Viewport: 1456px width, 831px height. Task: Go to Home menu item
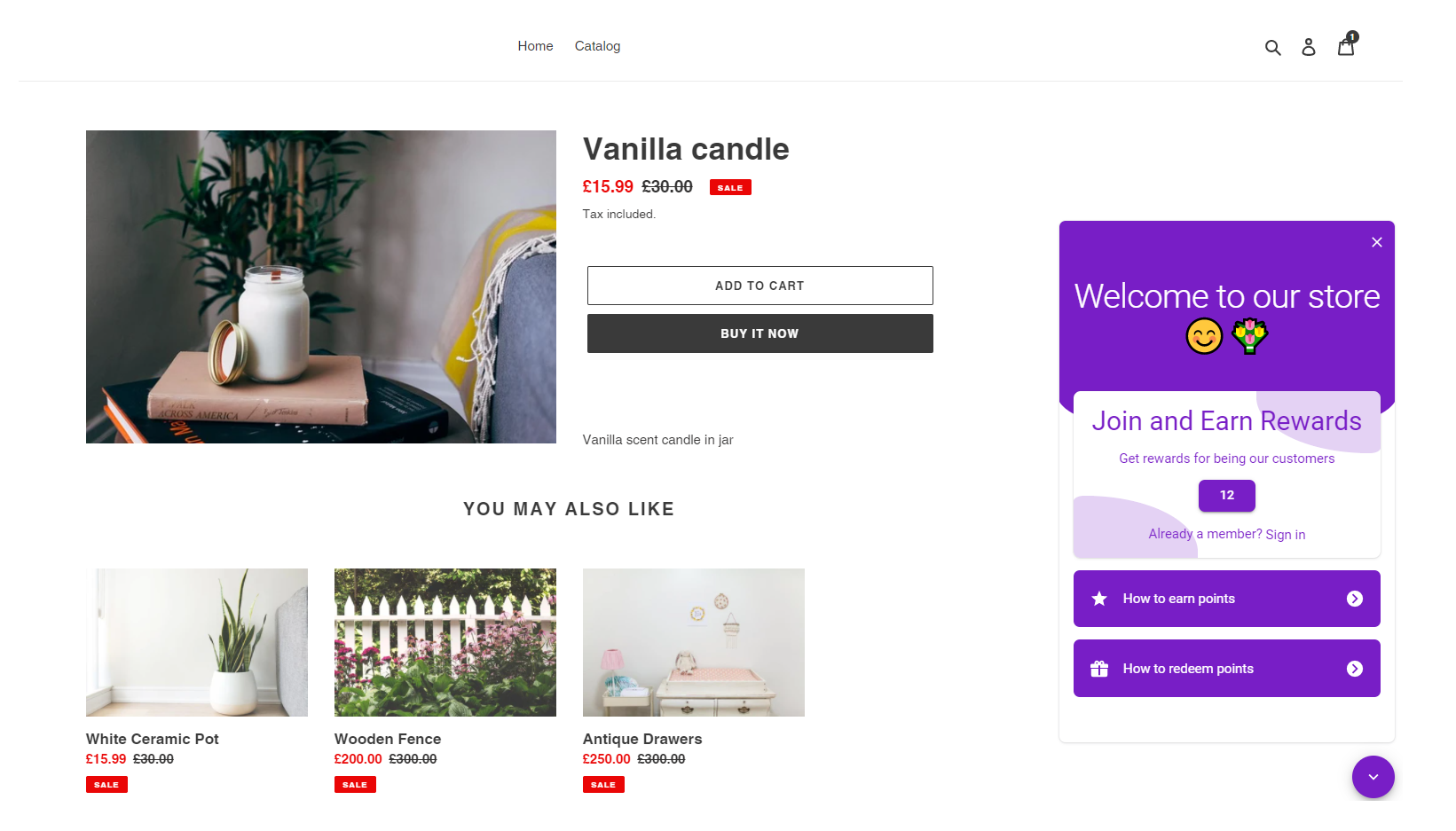[535, 46]
